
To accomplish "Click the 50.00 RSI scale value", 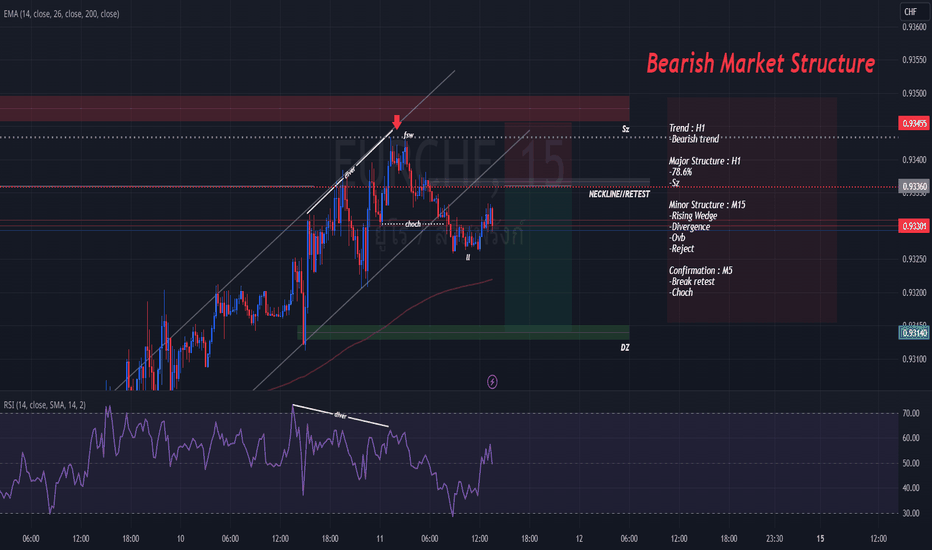I will [911, 463].
